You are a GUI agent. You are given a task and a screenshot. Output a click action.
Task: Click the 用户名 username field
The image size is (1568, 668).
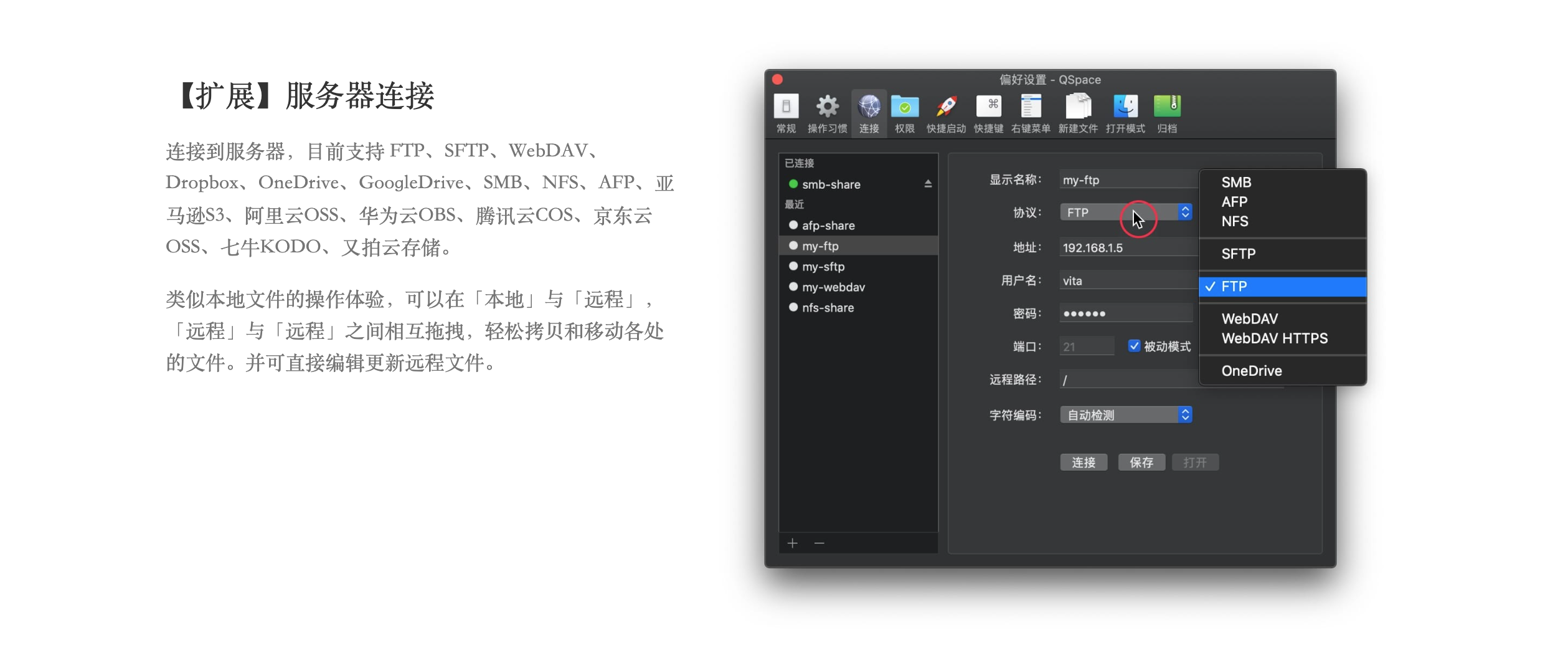click(x=1126, y=281)
